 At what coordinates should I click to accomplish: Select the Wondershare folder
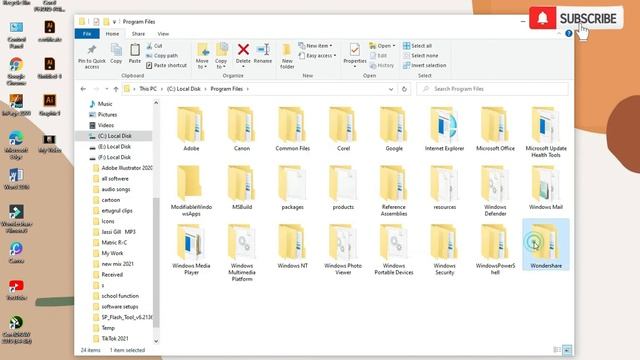546,245
